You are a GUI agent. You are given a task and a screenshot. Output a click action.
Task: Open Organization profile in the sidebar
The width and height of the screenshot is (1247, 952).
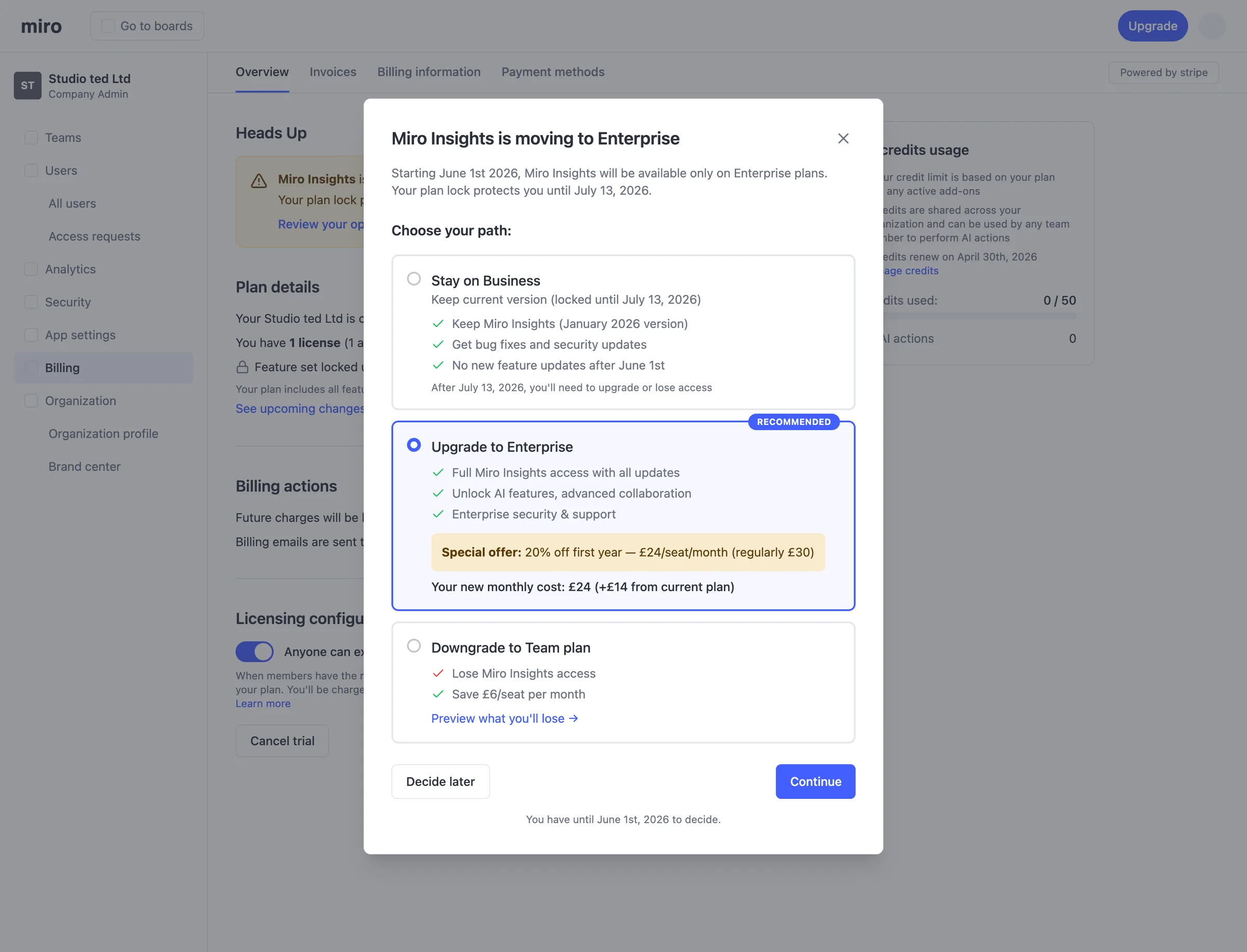[x=104, y=434]
